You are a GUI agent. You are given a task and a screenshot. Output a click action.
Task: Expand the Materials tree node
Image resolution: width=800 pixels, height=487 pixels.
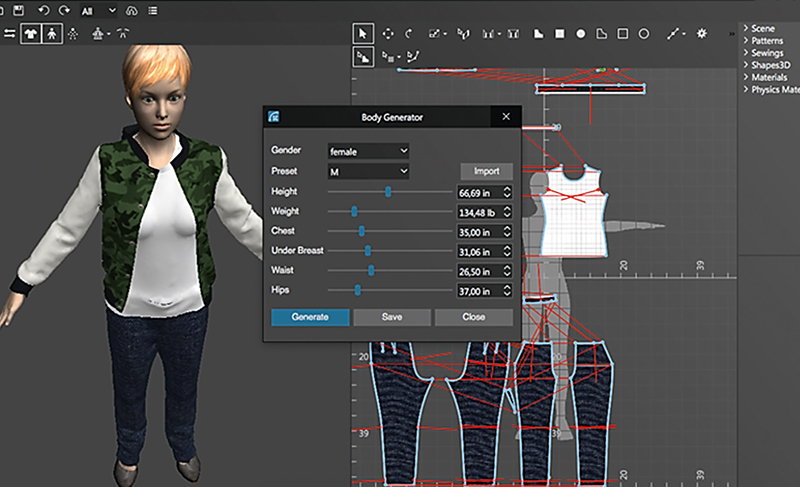tap(745, 76)
